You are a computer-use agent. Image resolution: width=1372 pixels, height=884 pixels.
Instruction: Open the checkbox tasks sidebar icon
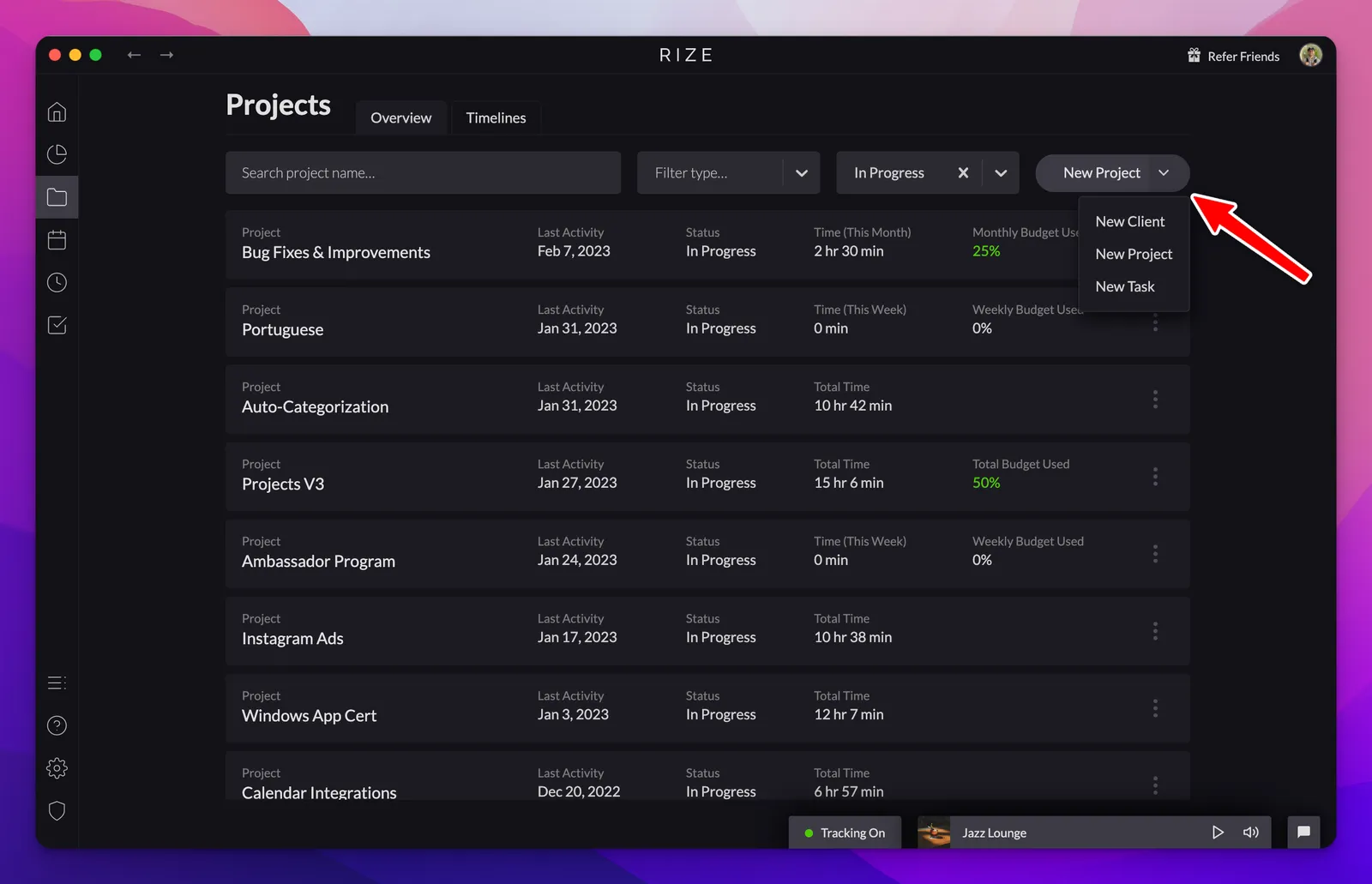click(57, 326)
